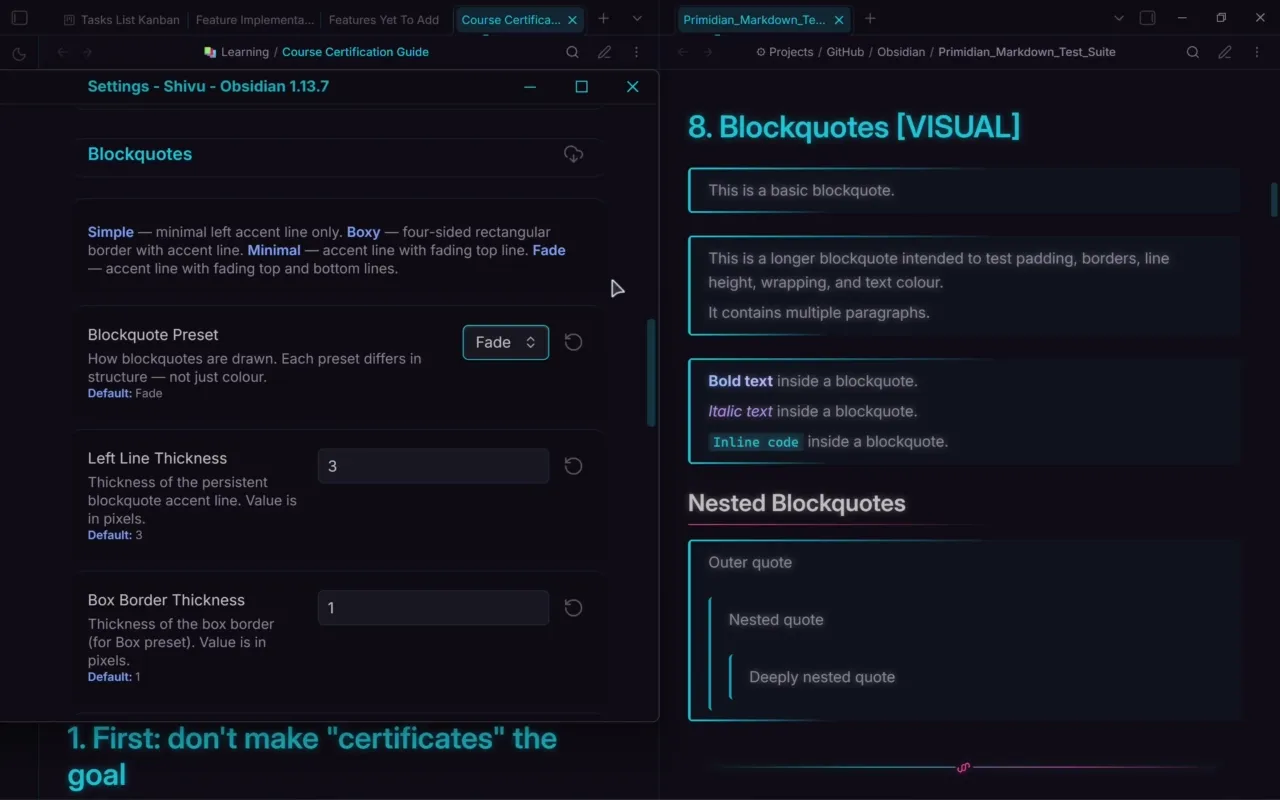Viewport: 1280px width, 800px height.
Task: Toggle the left sidebar icon
Action: click(x=19, y=18)
